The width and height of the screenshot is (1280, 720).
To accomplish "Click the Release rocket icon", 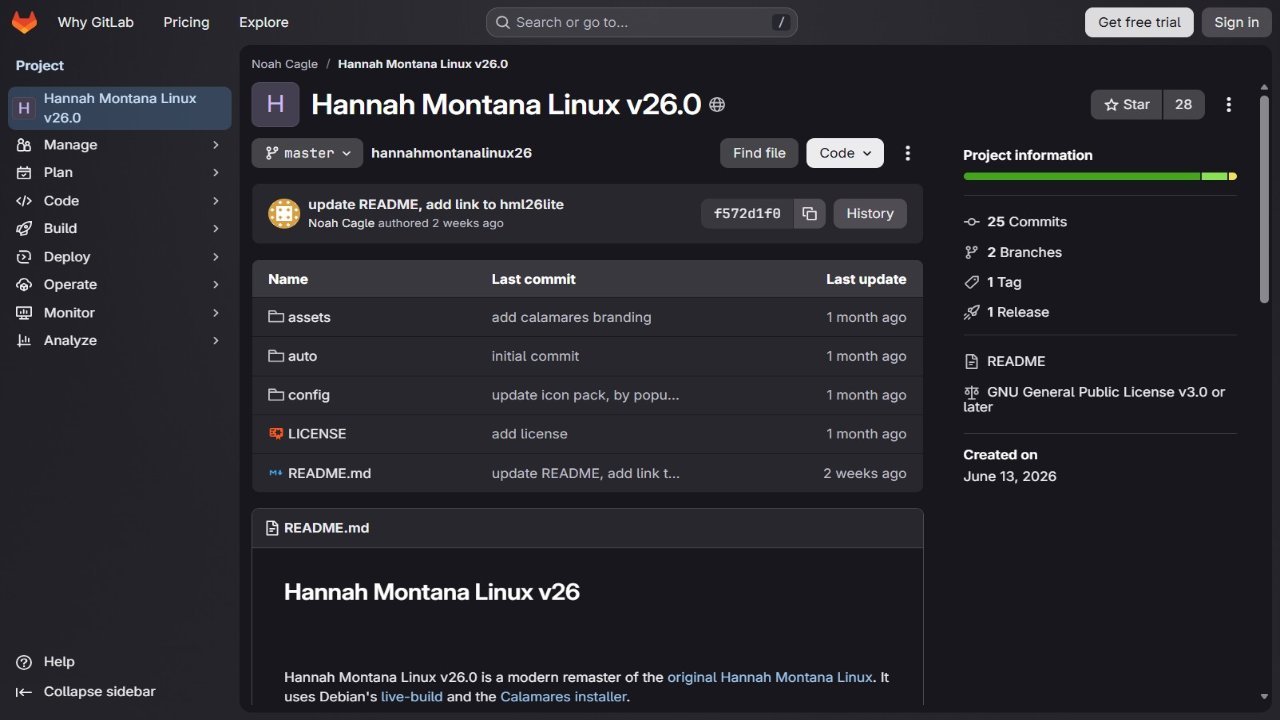I will pyautogui.click(x=971, y=312).
